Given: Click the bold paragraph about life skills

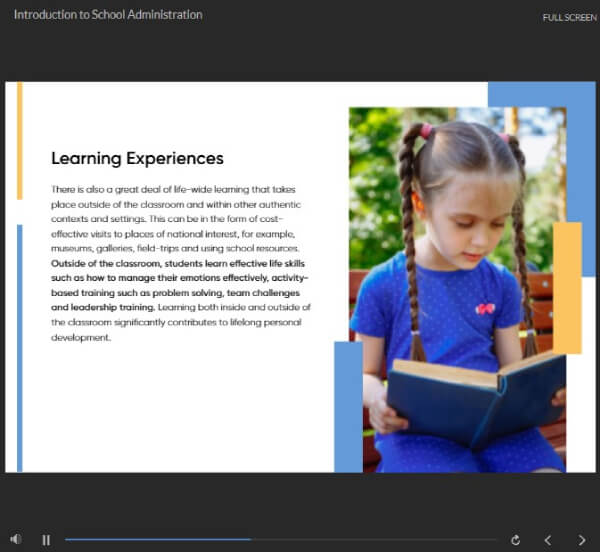Looking at the screenshot, I should 179,285.
